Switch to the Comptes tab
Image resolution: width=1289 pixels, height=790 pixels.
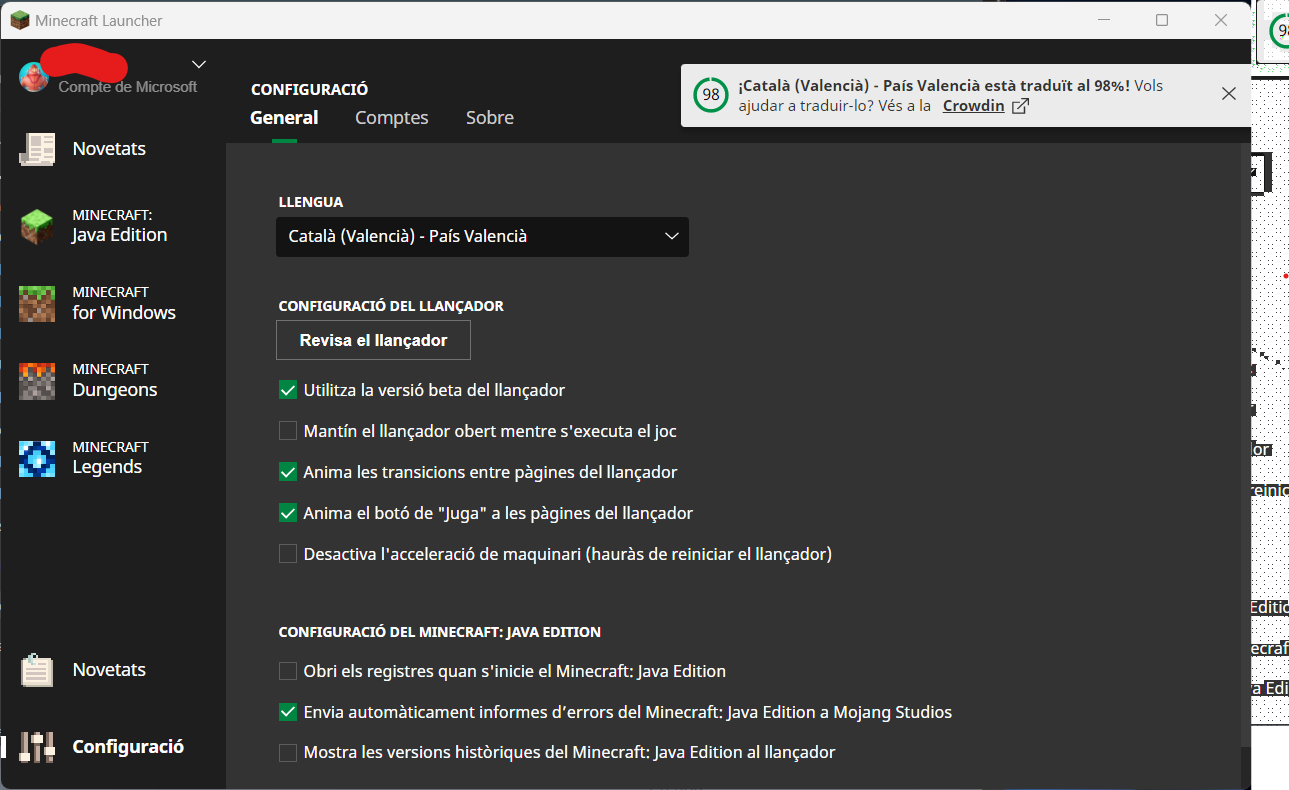pyautogui.click(x=392, y=118)
